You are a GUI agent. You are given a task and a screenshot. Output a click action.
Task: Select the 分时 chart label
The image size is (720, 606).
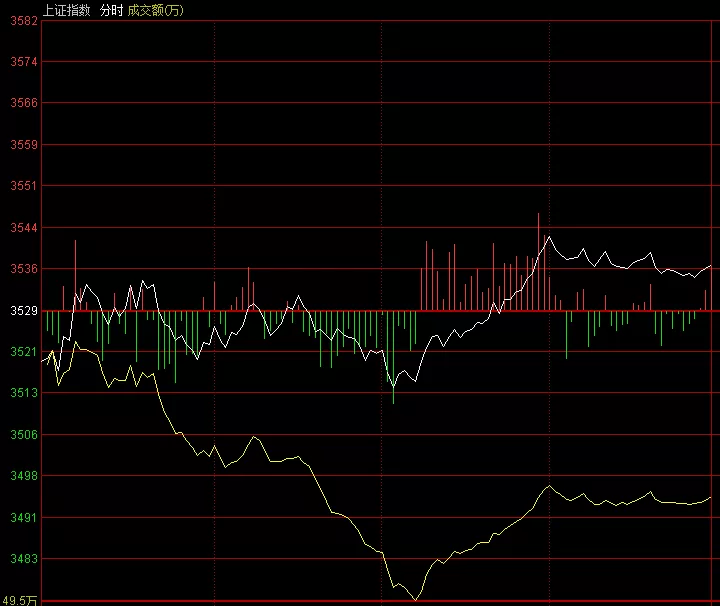[x=112, y=10]
